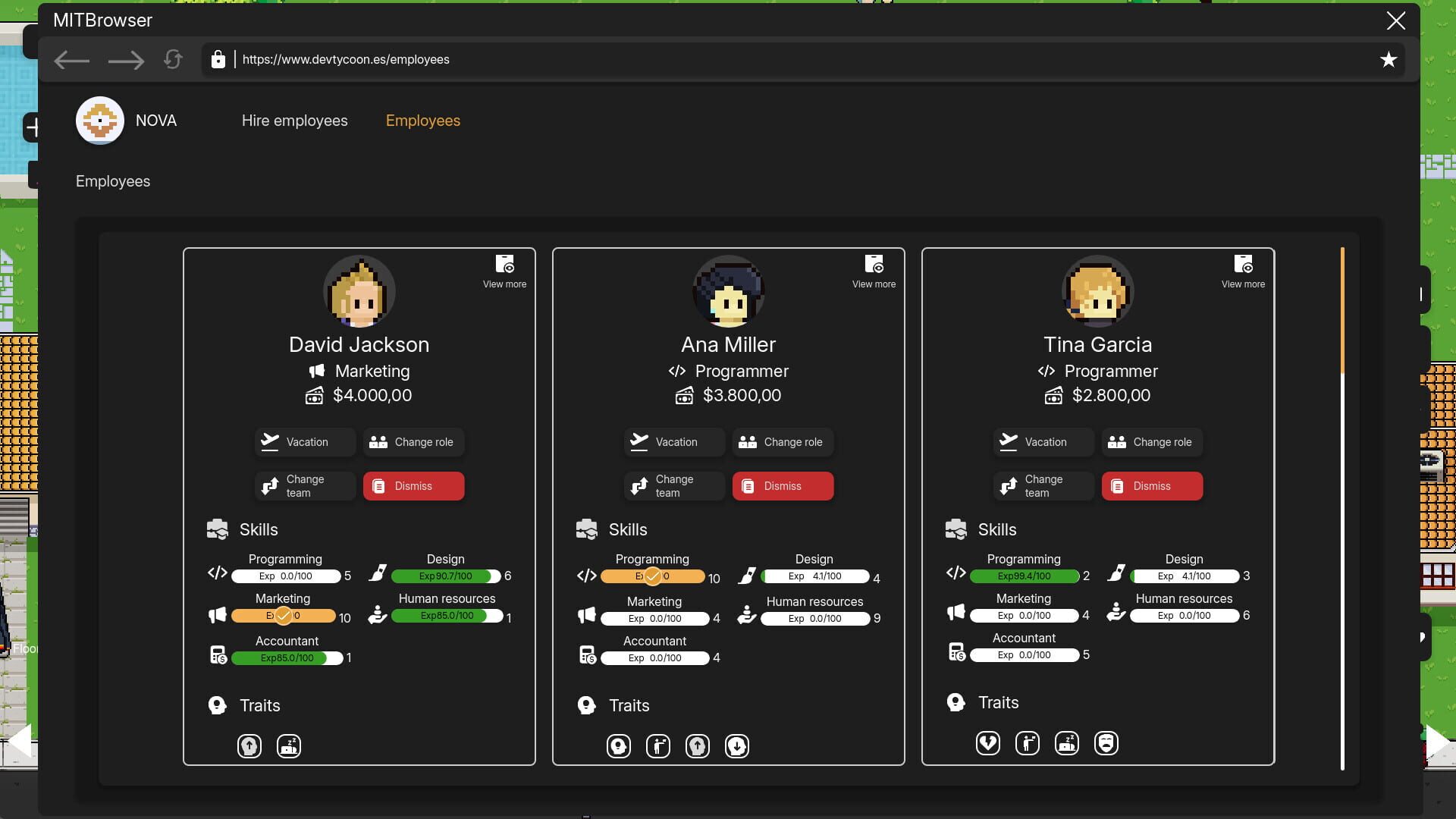The width and height of the screenshot is (1456, 819).
Task: Select the head-with-up-arrow trait on Ana Miller
Action: pyautogui.click(x=698, y=746)
